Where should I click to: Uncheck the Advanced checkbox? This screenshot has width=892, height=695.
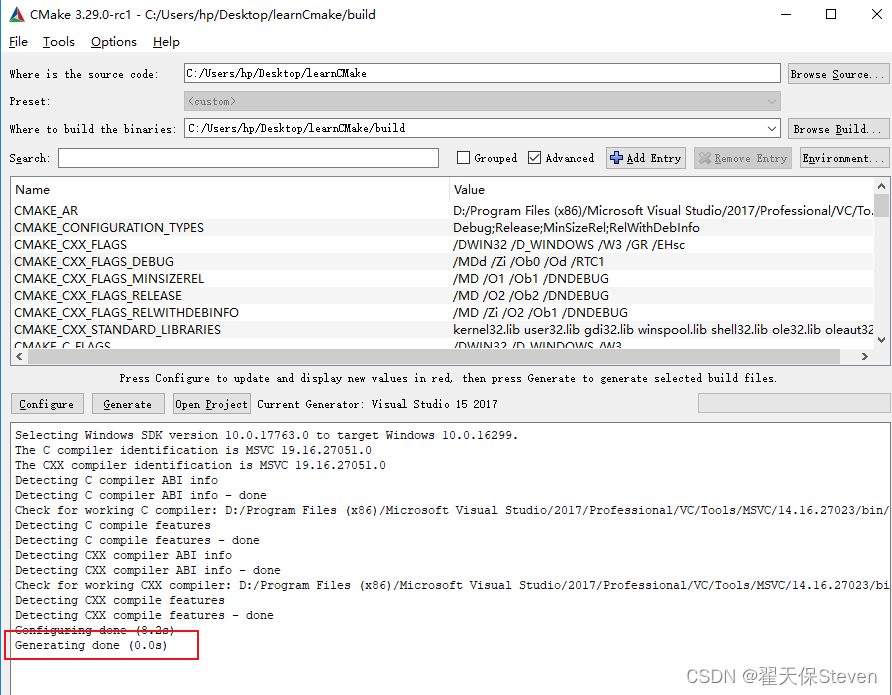[534, 158]
